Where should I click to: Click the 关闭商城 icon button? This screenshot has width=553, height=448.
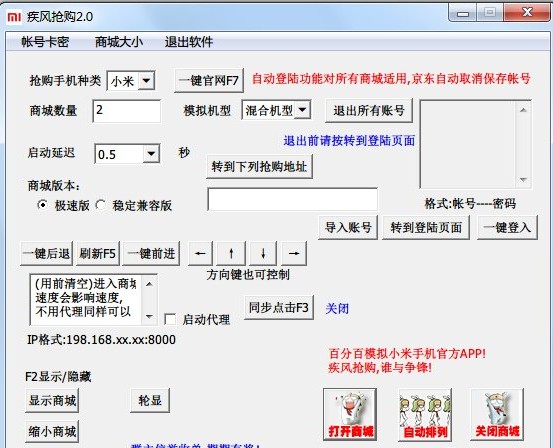click(x=497, y=414)
